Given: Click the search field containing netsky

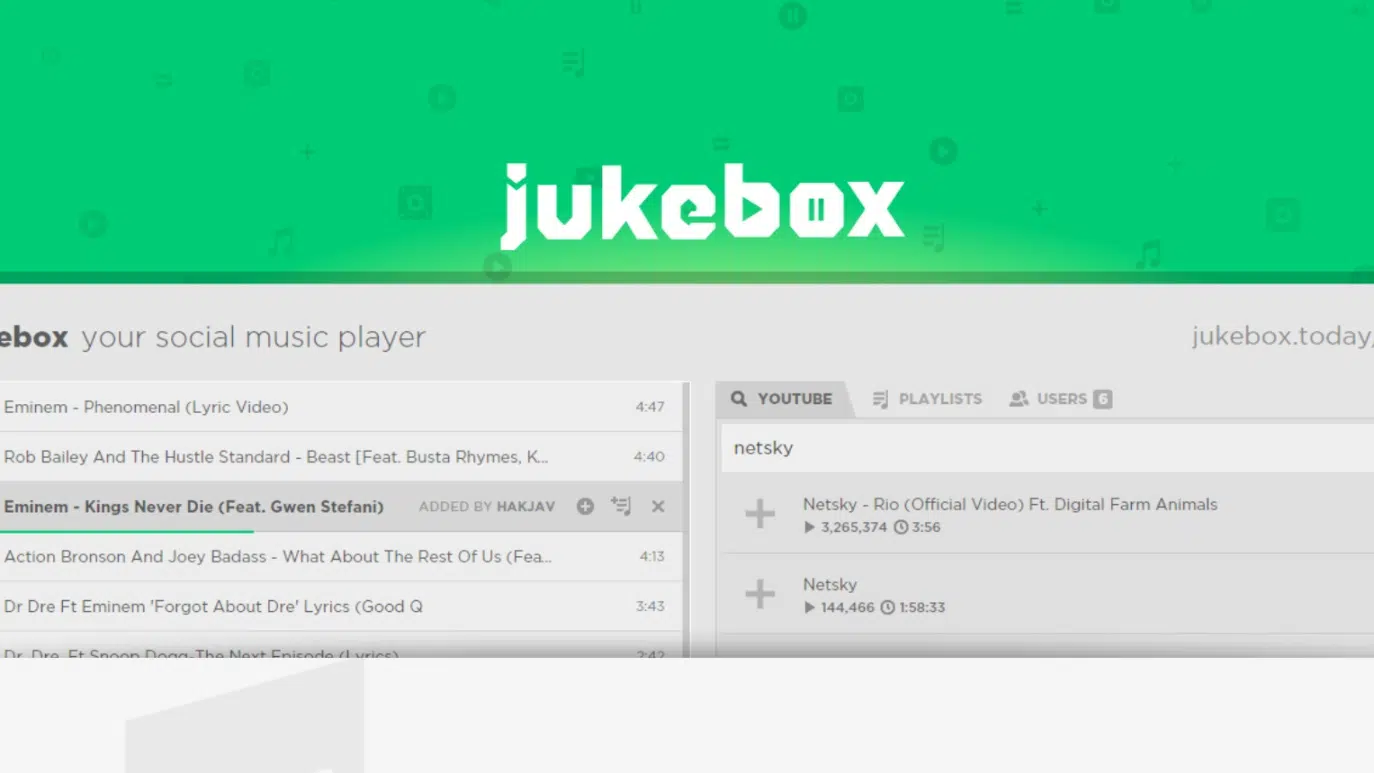Looking at the screenshot, I should tap(1040, 448).
